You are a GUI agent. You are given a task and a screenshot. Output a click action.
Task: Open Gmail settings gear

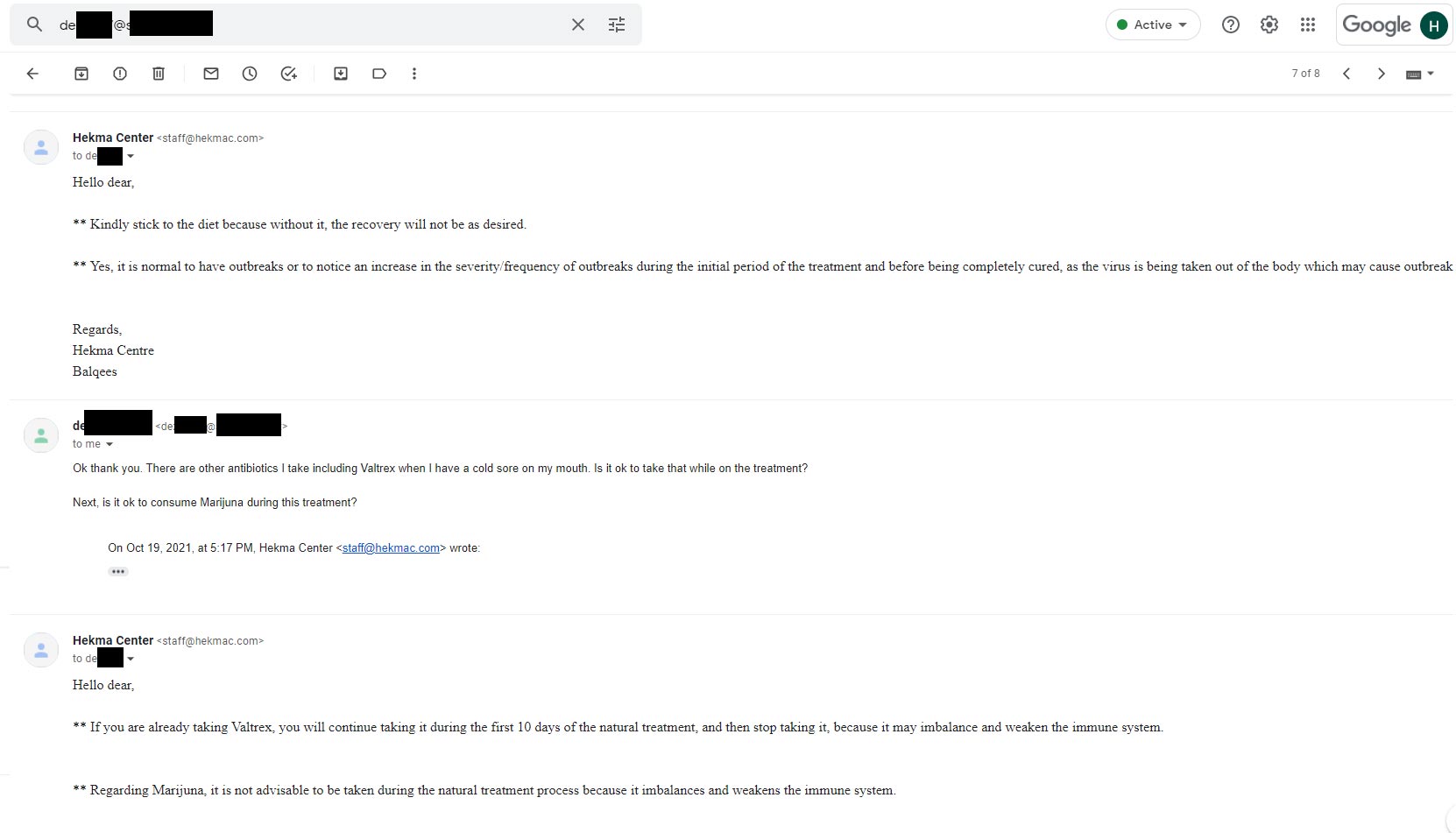[1269, 25]
